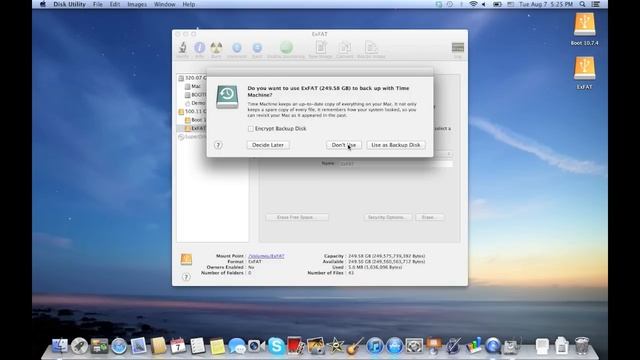640x360 pixels.
Task: Open Launchpad from the dock
Action: point(79,345)
